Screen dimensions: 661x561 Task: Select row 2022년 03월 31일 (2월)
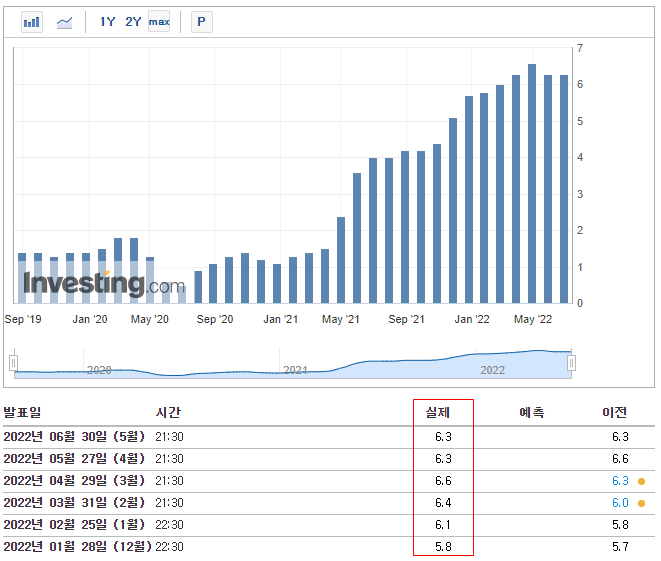329,503
